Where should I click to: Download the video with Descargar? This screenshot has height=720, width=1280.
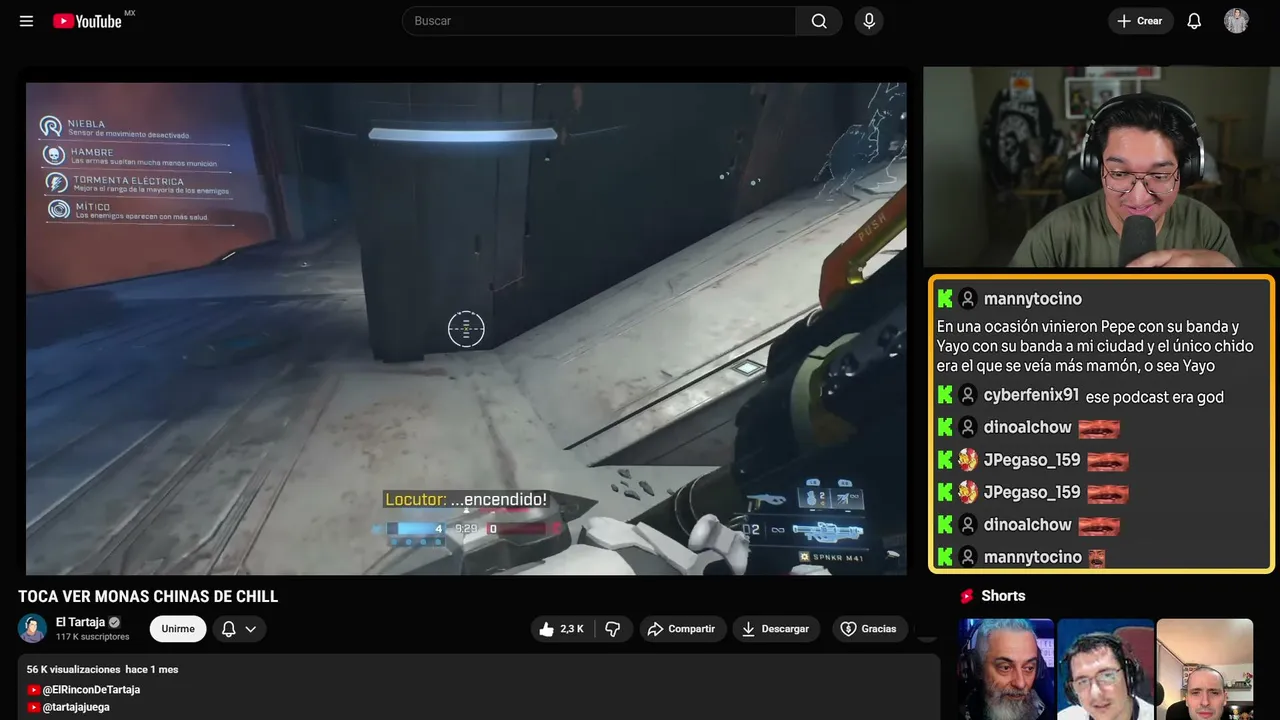coord(776,629)
